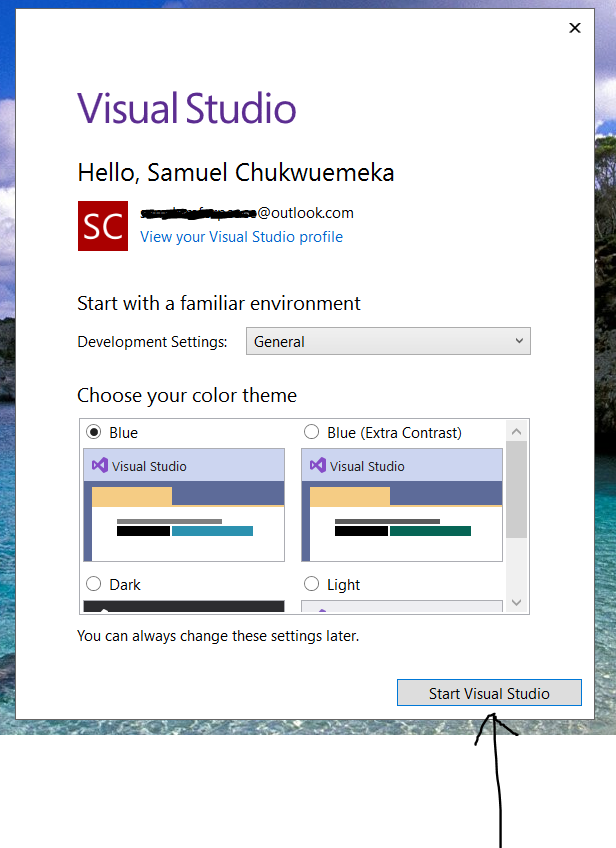This screenshot has width=616, height=848.
Task: Open the Development Settings dropdown
Action: click(x=388, y=341)
